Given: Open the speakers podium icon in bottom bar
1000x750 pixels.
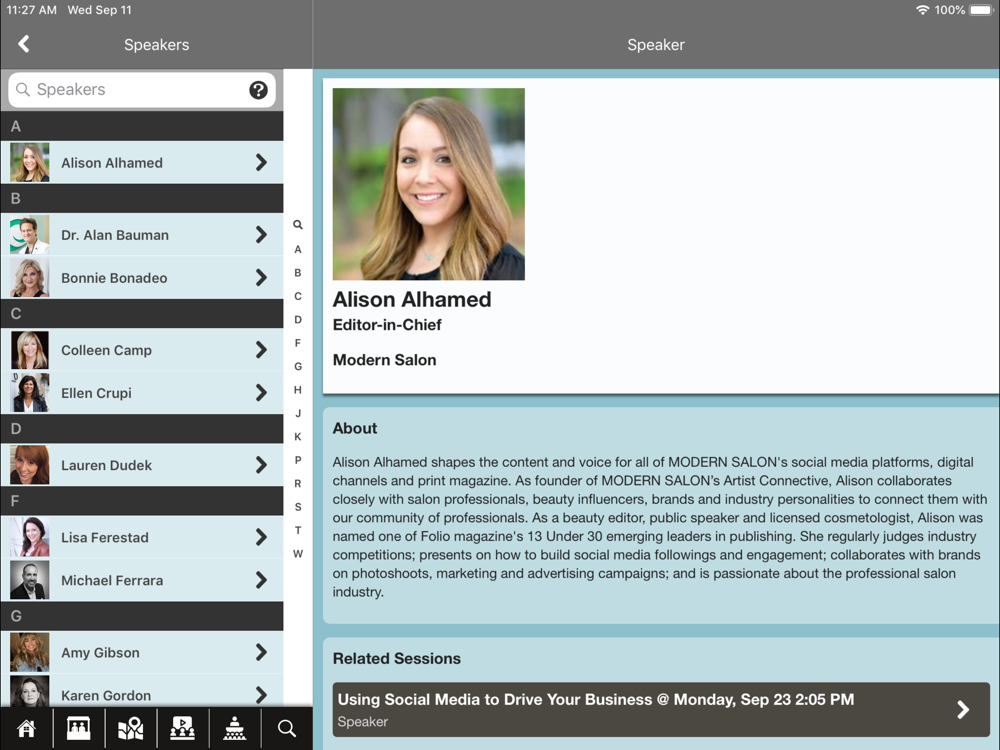Looking at the screenshot, I should (235, 728).
